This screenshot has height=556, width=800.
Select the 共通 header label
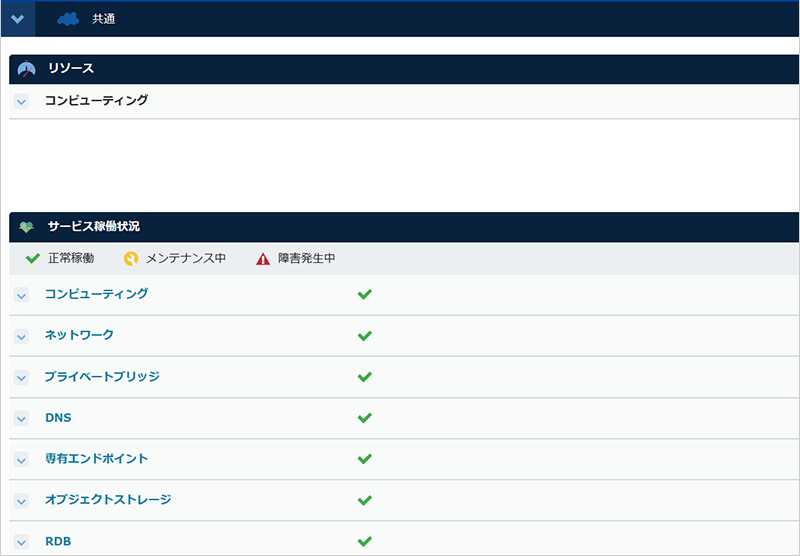pyautogui.click(x=104, y=19)
